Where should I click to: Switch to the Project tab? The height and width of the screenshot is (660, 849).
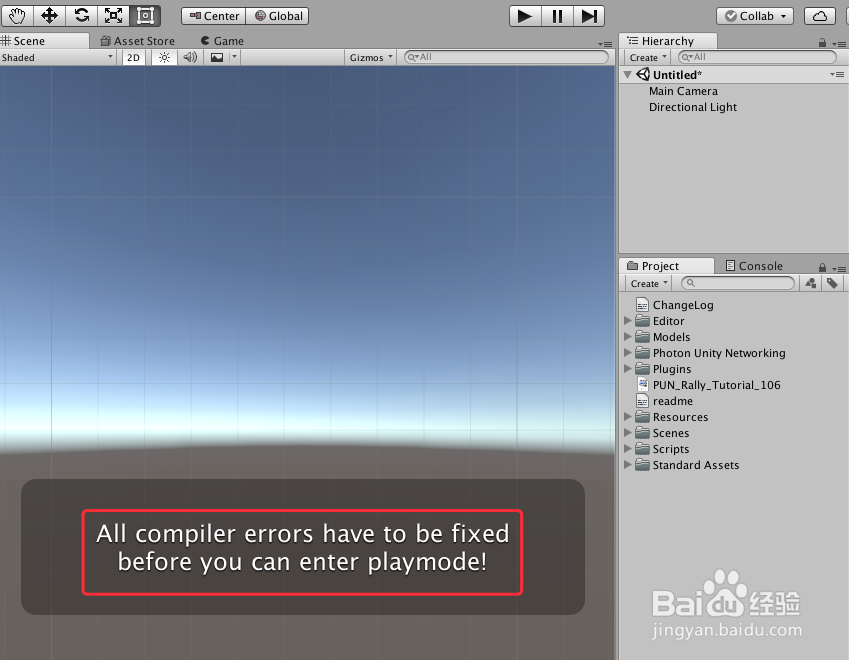point(668,266)
